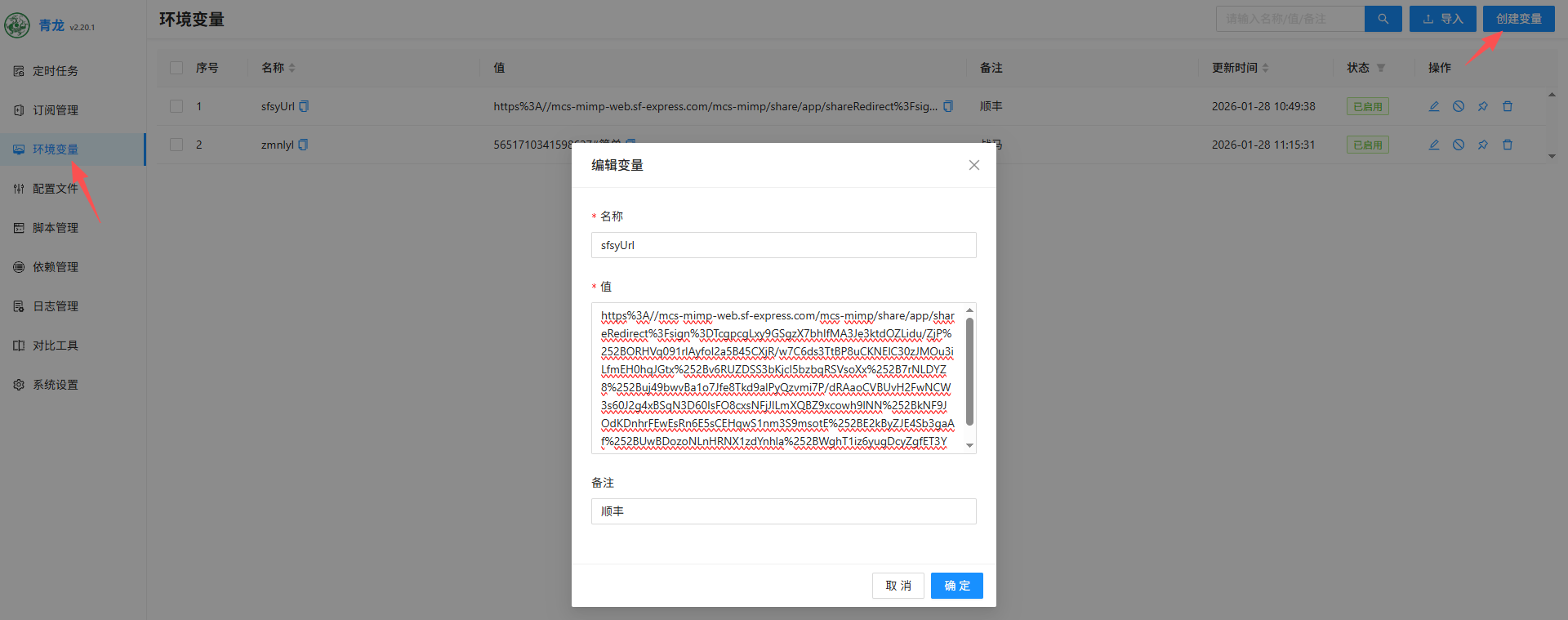Click the search magnifier button

pos(1383,19)
